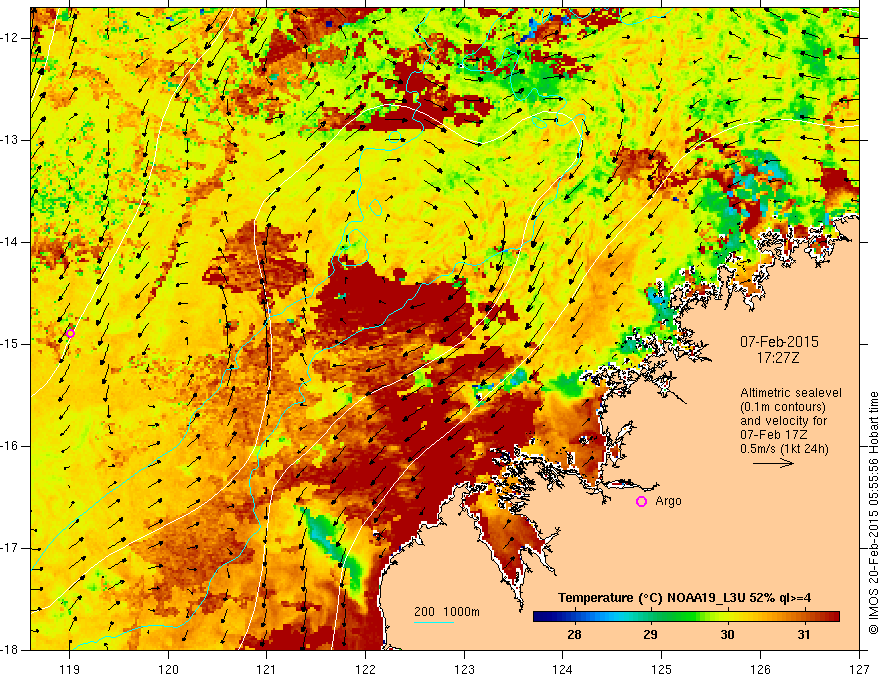Screen dimensions: 880x680
Task: Click longitude axis label "122"
Action: [x=365, y=669]
